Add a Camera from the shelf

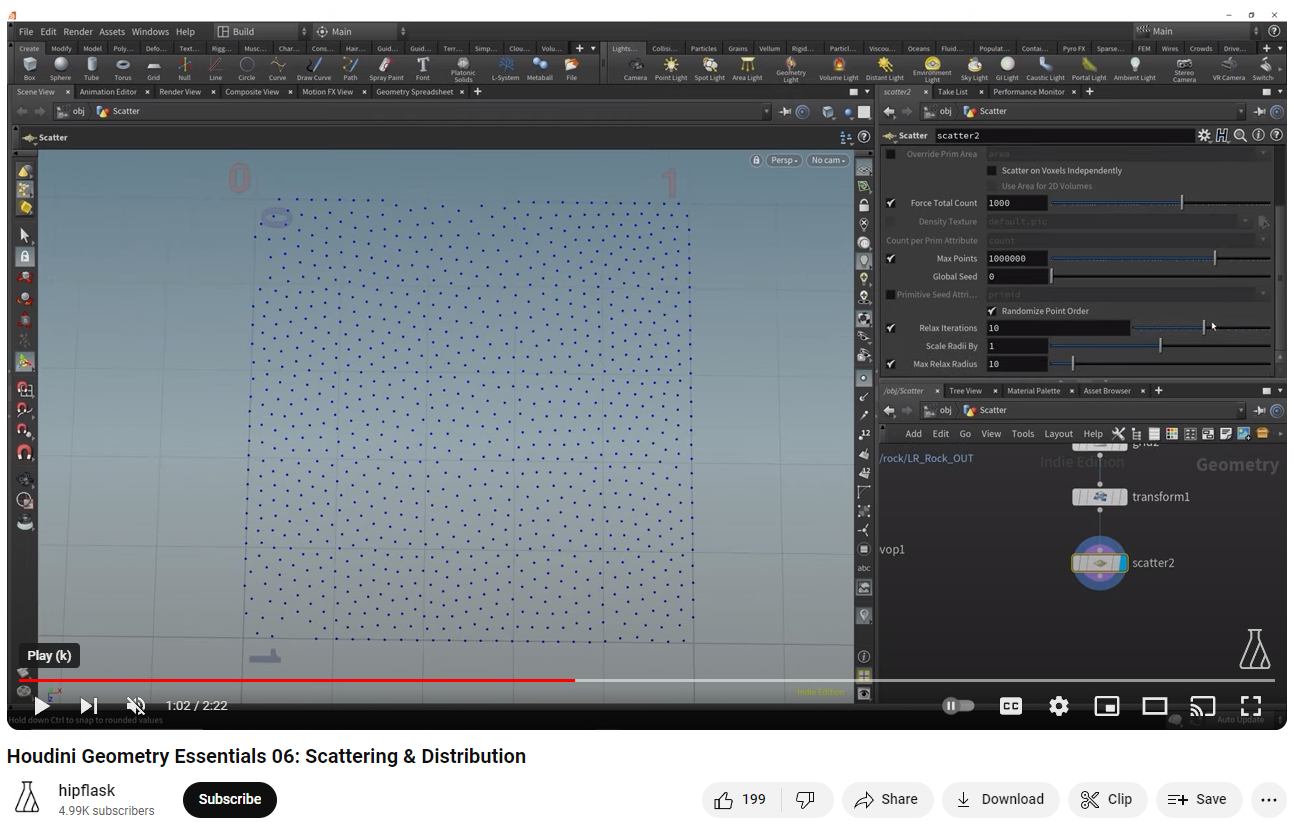pyautogui.click(x=635, y=68)
